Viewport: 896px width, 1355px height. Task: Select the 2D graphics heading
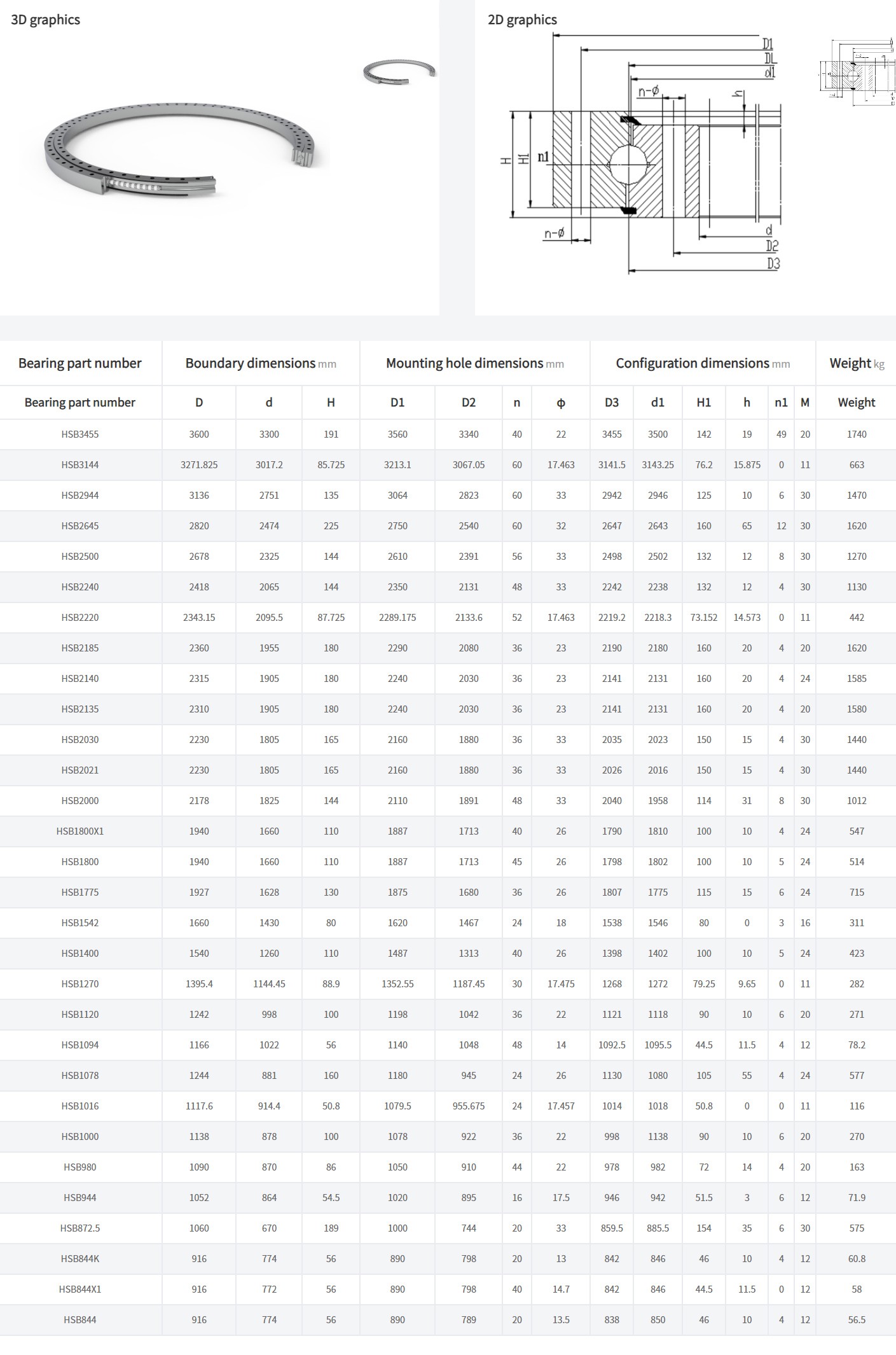point(522,20)
